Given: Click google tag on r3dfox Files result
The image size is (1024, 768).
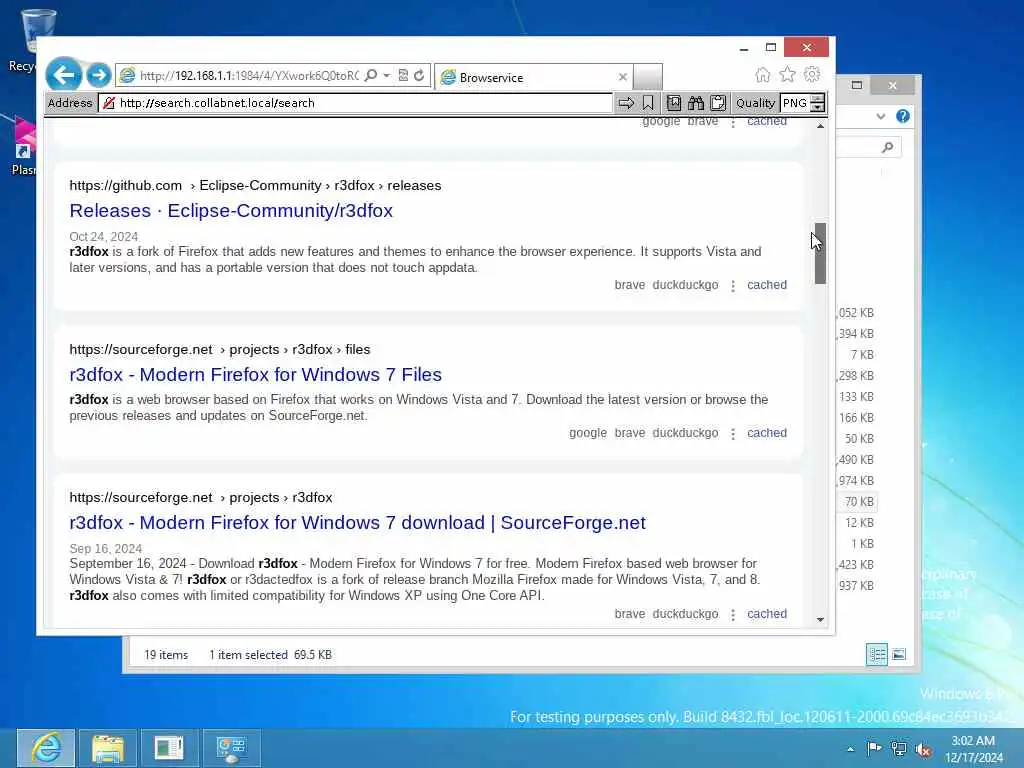Looking at the screenshot, I should 588,433.
